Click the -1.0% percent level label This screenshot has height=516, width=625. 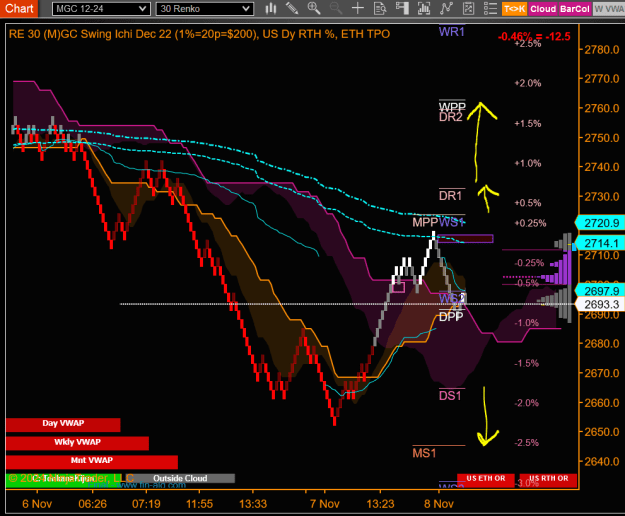pos(526,323)
